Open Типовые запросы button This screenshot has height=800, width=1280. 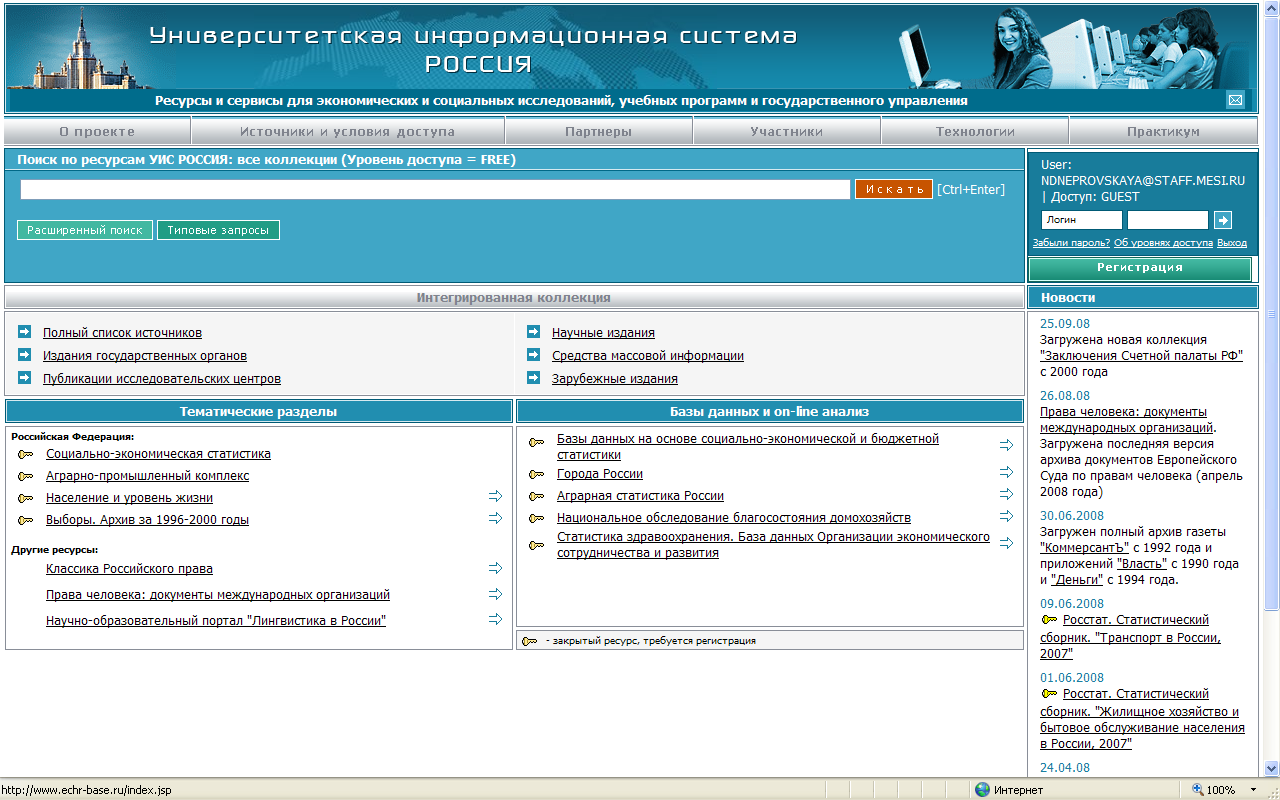coord(218,230)
